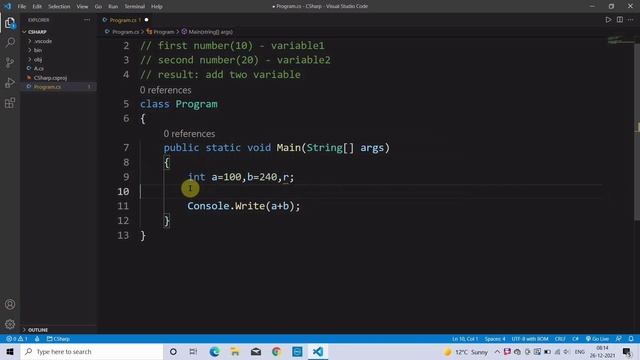Image resolution: width=640 pixels, height=360 pixels.
Task: Click the unsaved dot on Program.cs tab
Action: (146, 20)
